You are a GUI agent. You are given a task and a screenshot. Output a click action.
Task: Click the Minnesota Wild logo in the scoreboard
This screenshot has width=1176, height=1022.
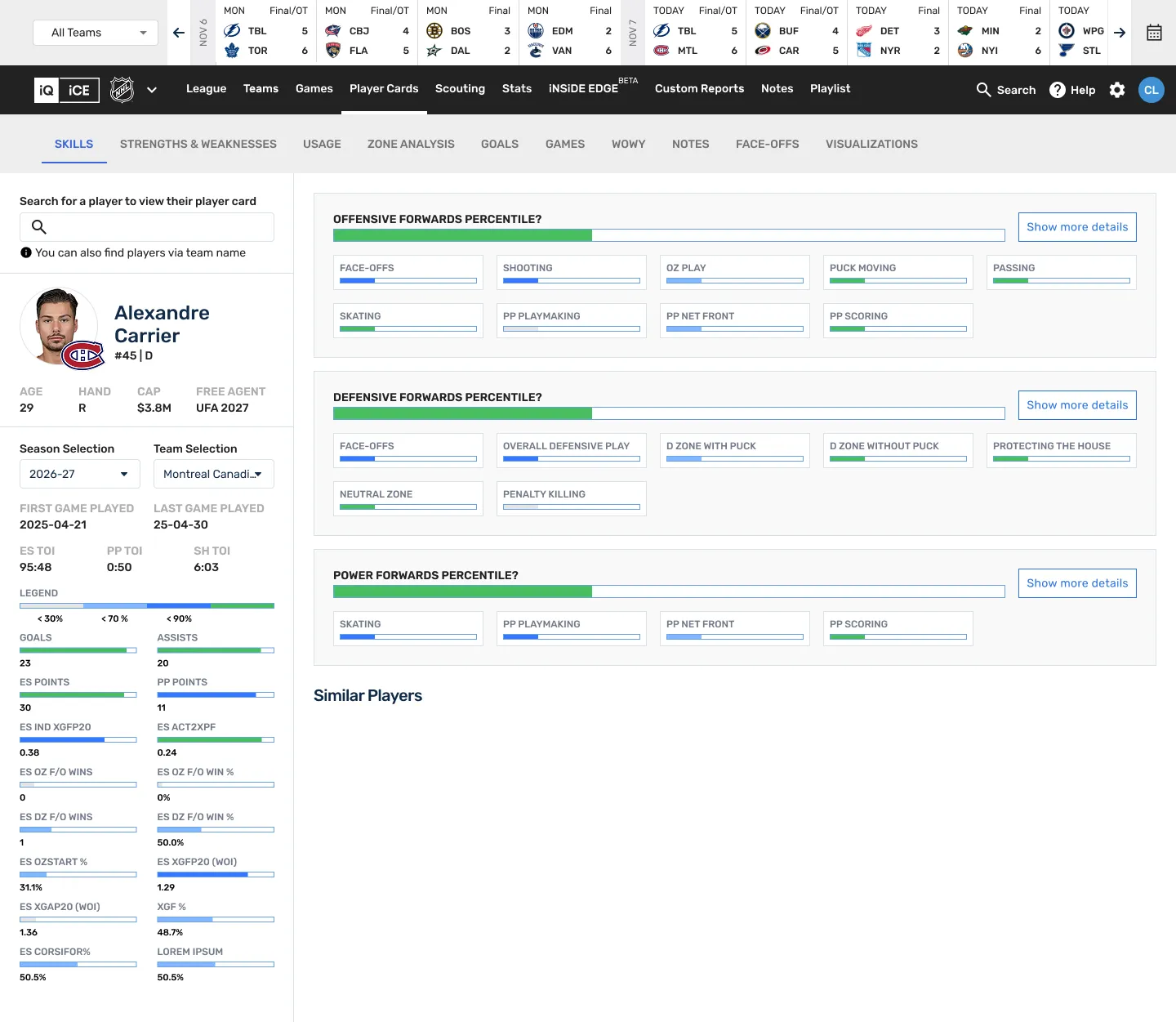point(965,31)
